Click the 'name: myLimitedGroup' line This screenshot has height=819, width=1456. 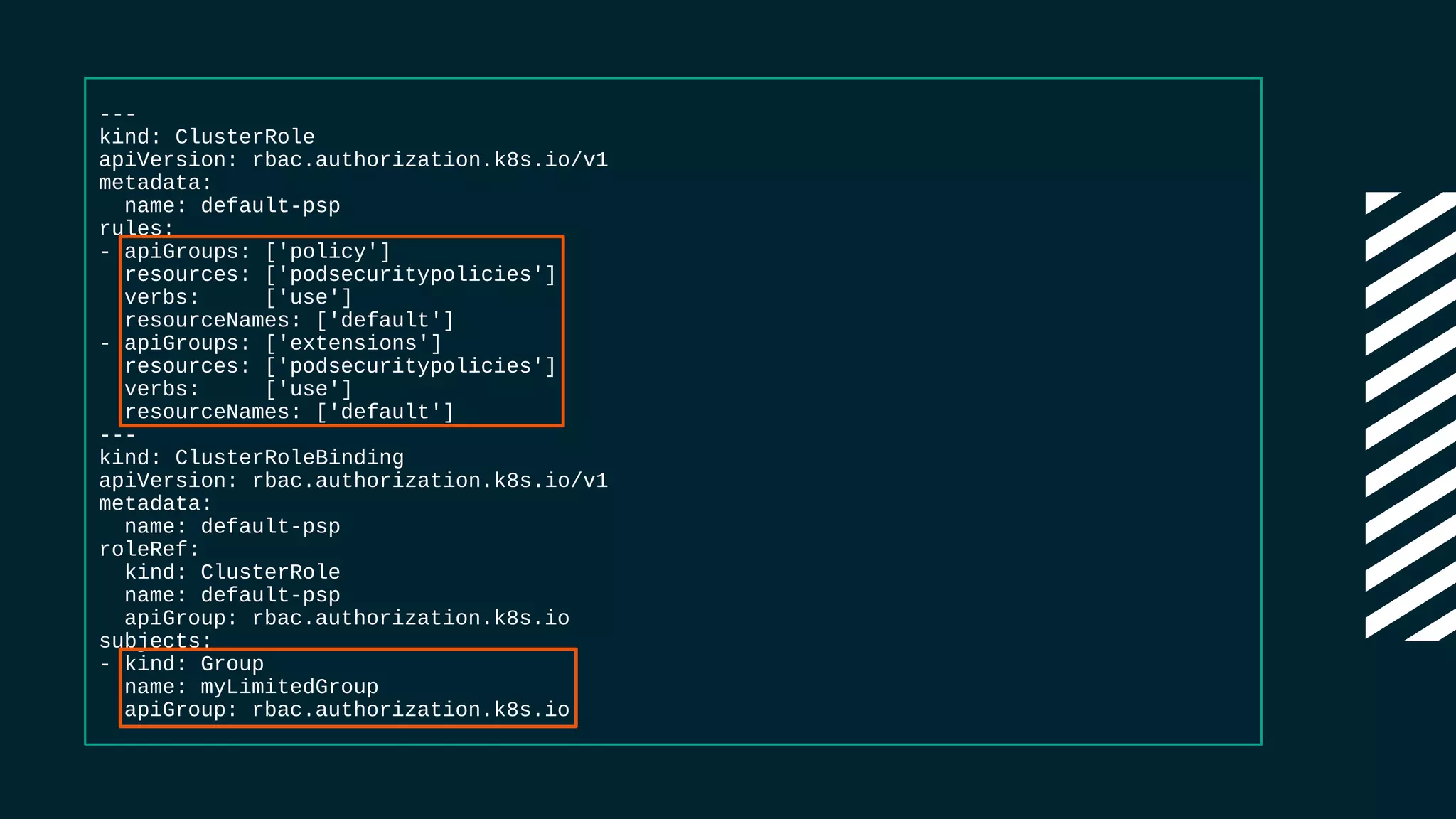tap(252, 687)
